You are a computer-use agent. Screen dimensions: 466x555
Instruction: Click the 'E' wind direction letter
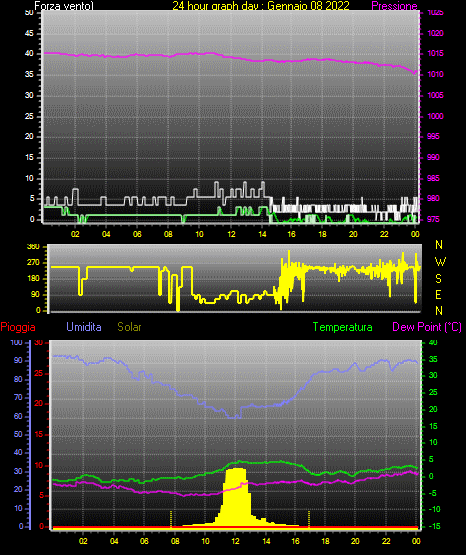[438, 294]
